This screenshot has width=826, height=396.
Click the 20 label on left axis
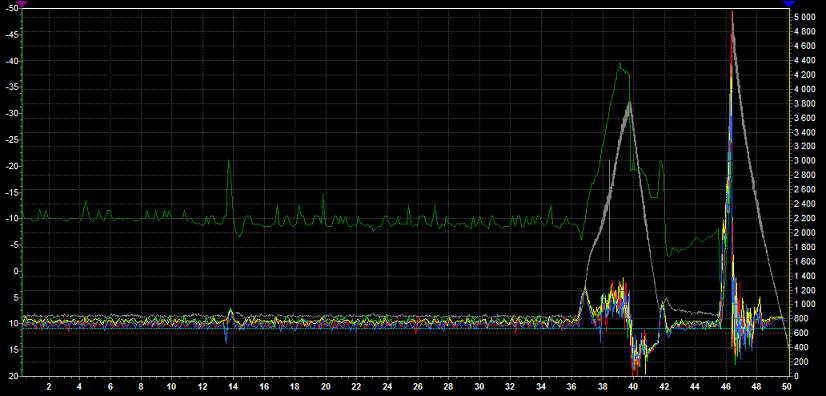point(14,376)
